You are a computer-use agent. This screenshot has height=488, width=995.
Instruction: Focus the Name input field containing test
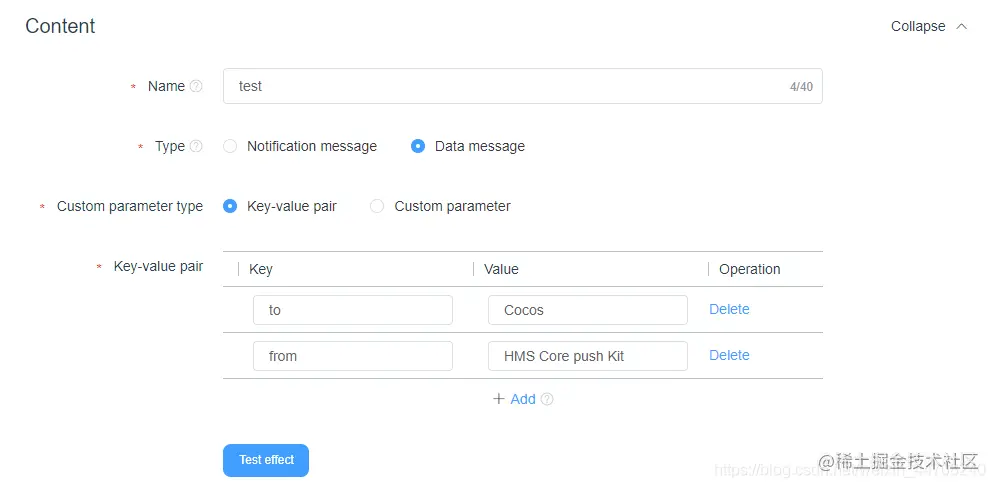click(x=523, y=86)
